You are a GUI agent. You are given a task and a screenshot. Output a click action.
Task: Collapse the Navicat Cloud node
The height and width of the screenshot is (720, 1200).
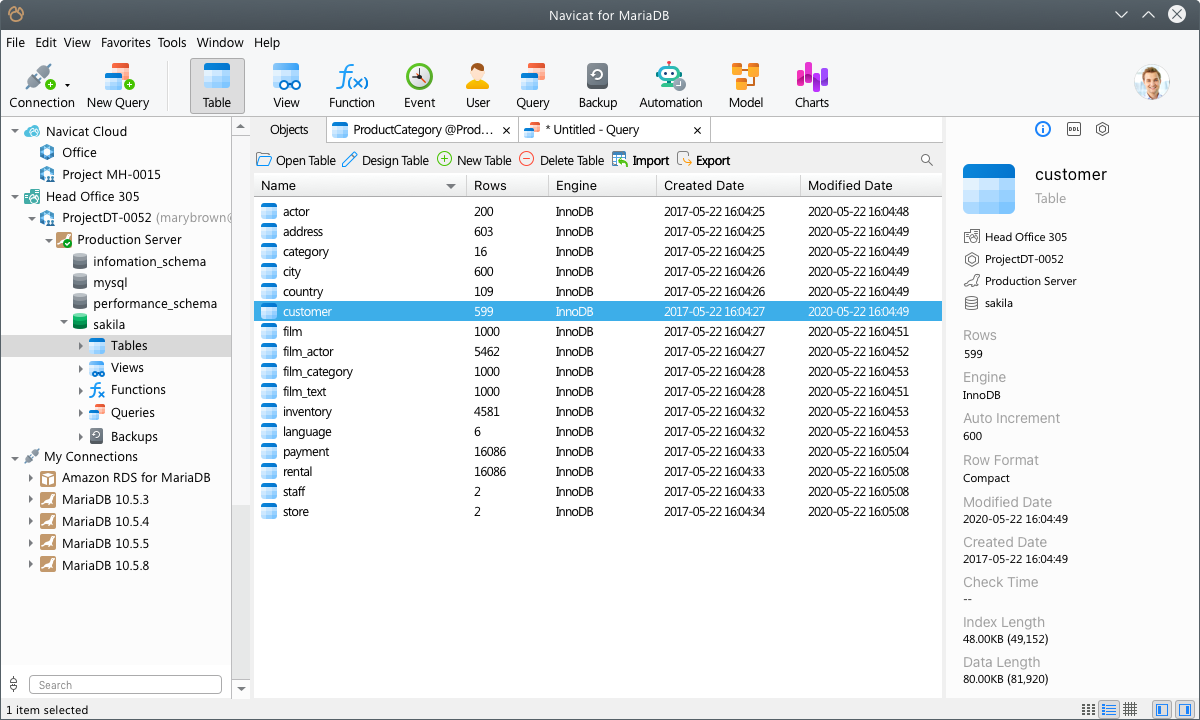15,131
